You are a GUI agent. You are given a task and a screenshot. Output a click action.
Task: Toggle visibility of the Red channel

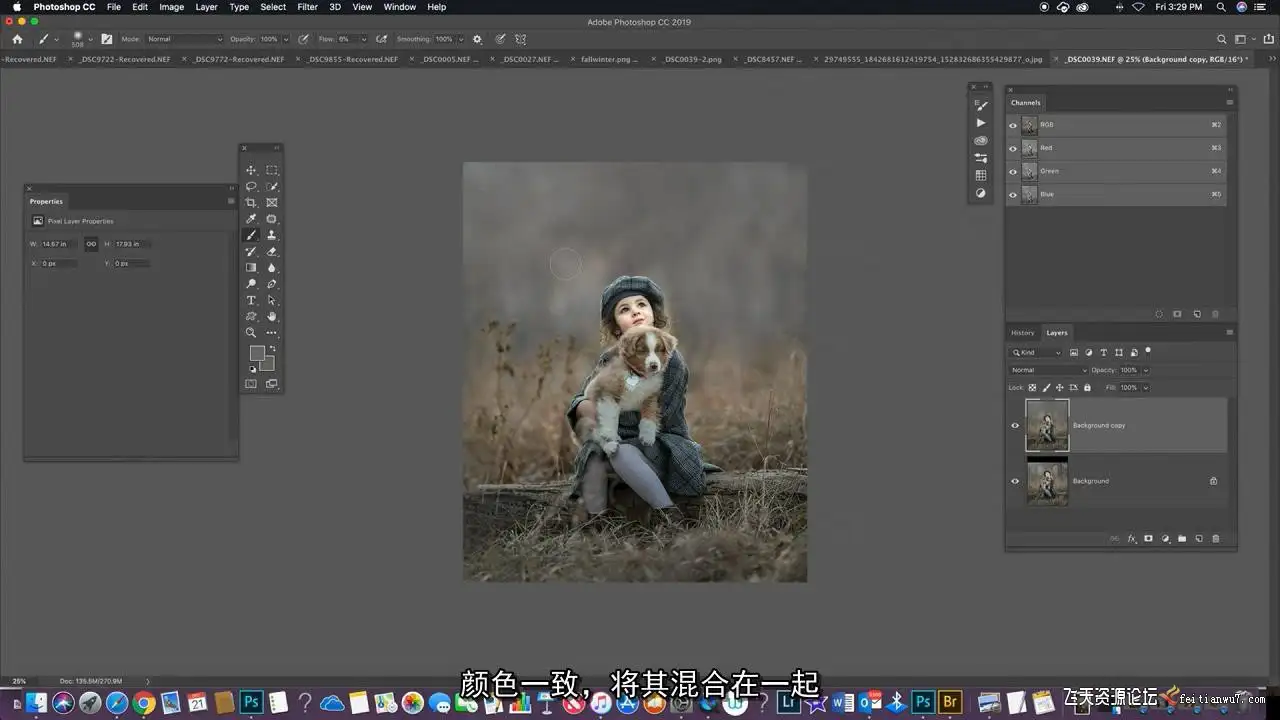[1013, 148]
